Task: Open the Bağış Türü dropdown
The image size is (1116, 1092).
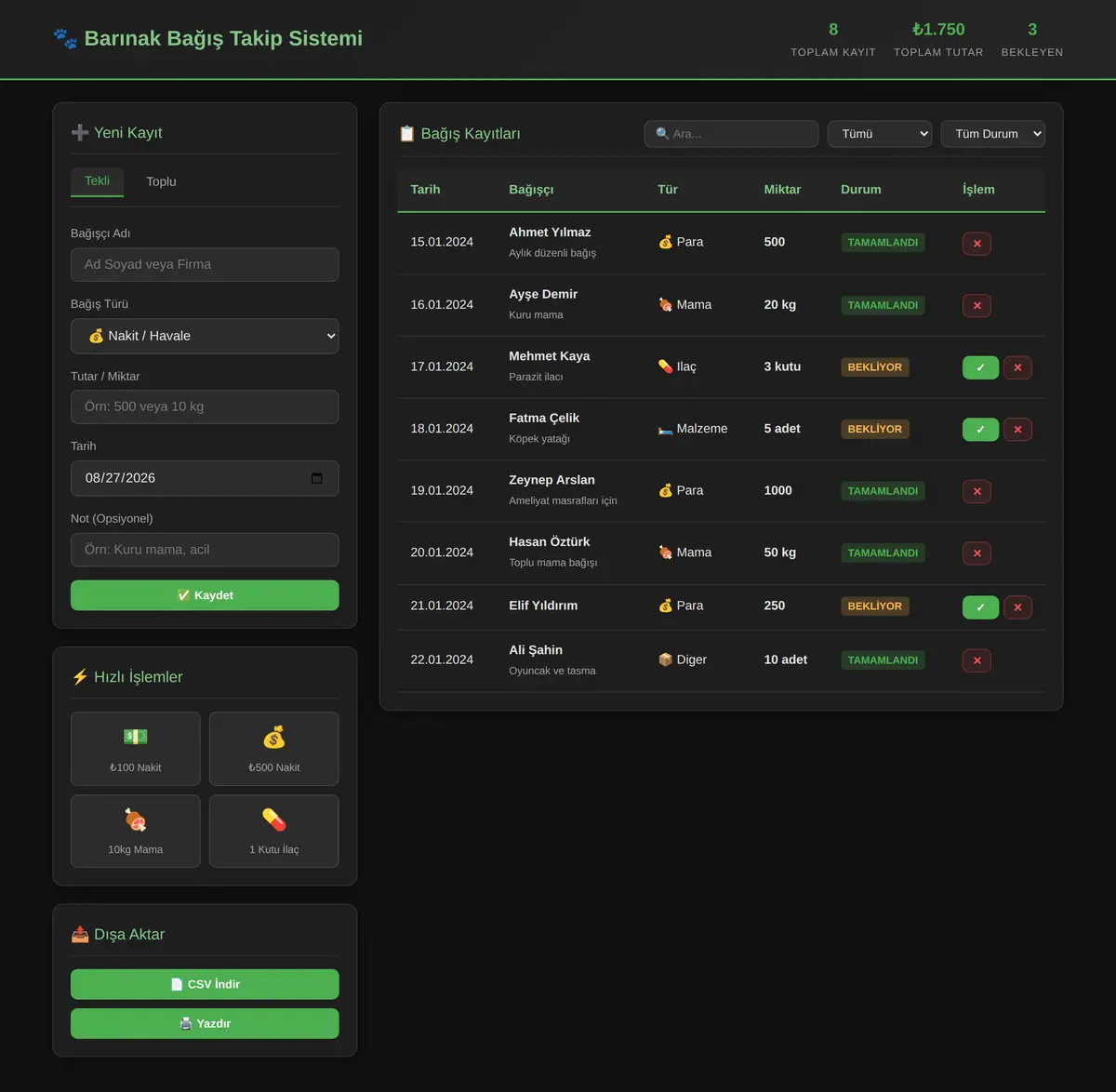Action: pos(205,336)
